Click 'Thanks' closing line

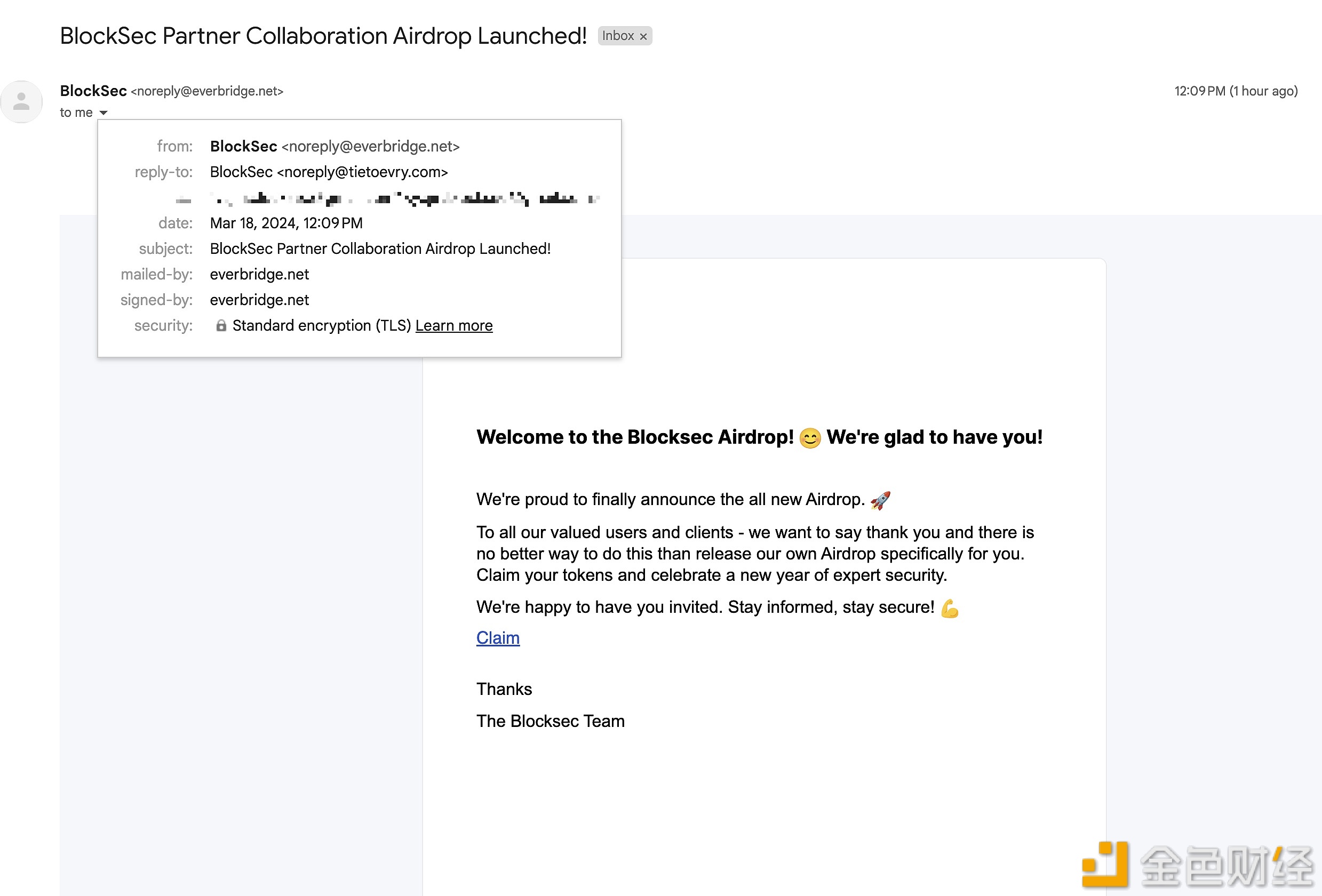(504, 689)
